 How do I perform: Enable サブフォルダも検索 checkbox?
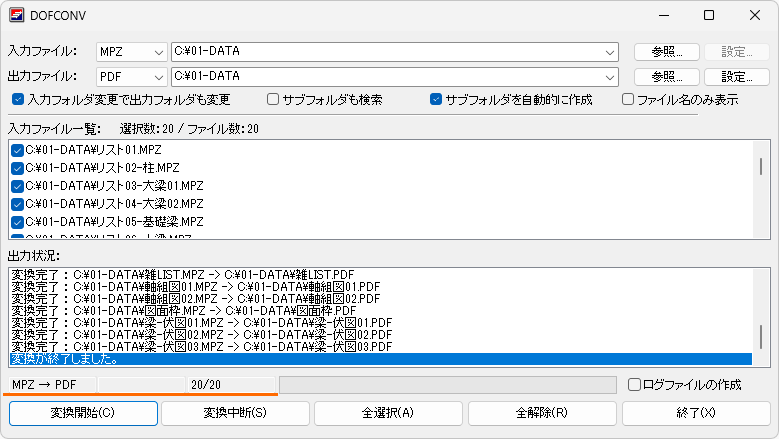[273, 99]
